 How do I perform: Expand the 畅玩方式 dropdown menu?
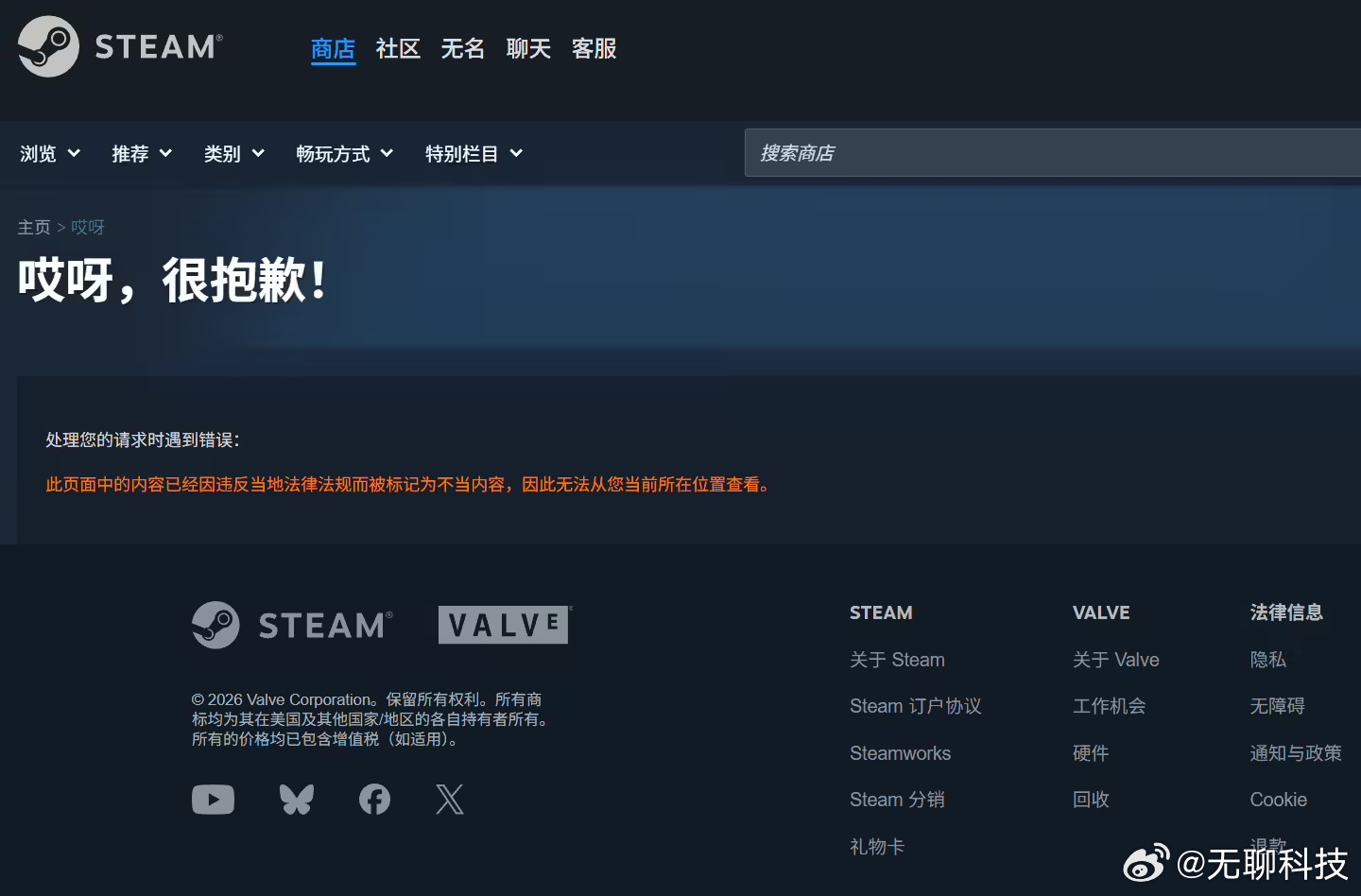(345, 153)
